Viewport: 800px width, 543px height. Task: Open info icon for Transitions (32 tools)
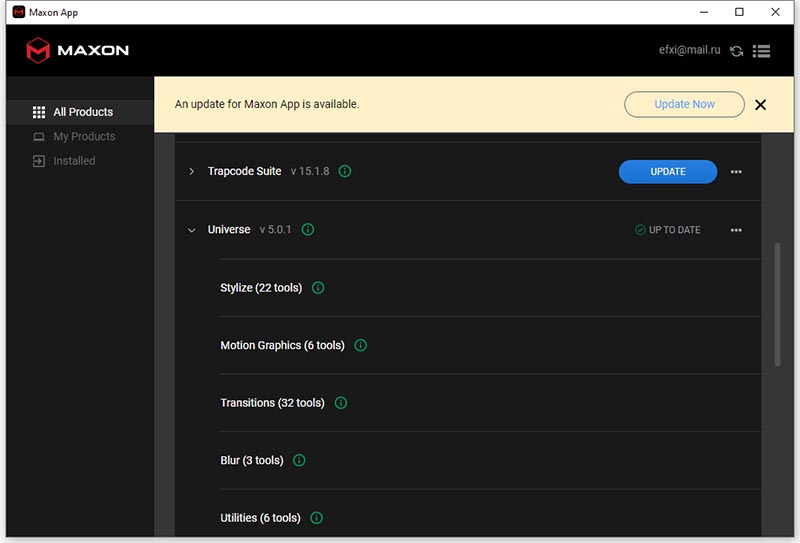coord(341,403)
